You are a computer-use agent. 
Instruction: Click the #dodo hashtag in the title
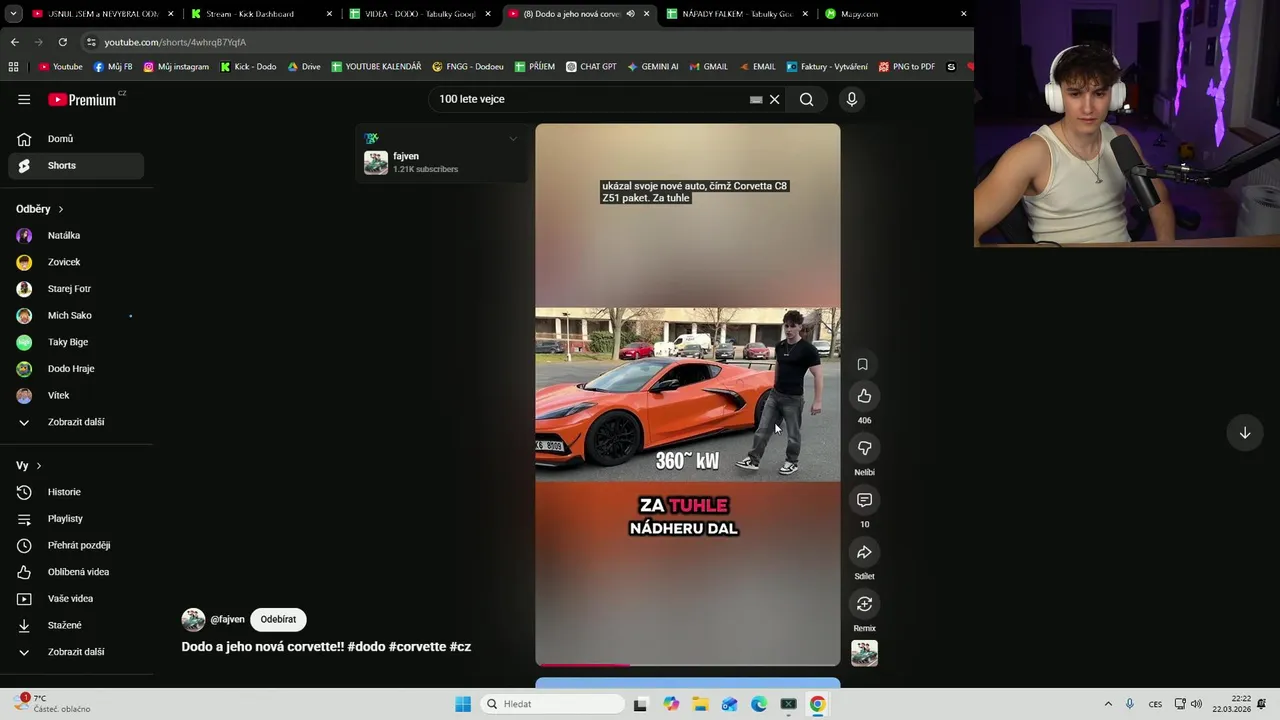[x=366, y=647]
